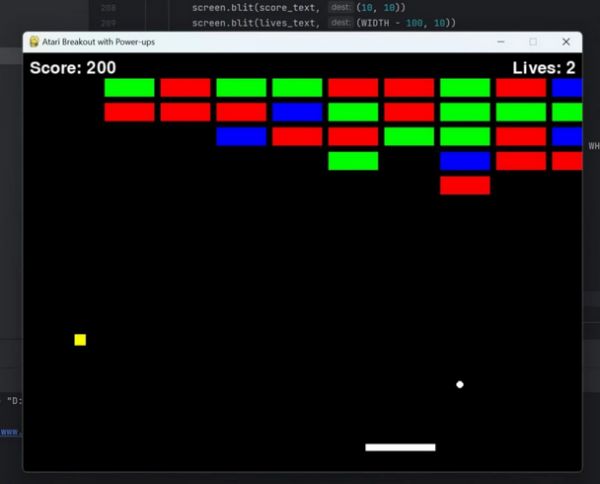Click the only blue brick in the second row
600x484 pixels.
[297, 112]
